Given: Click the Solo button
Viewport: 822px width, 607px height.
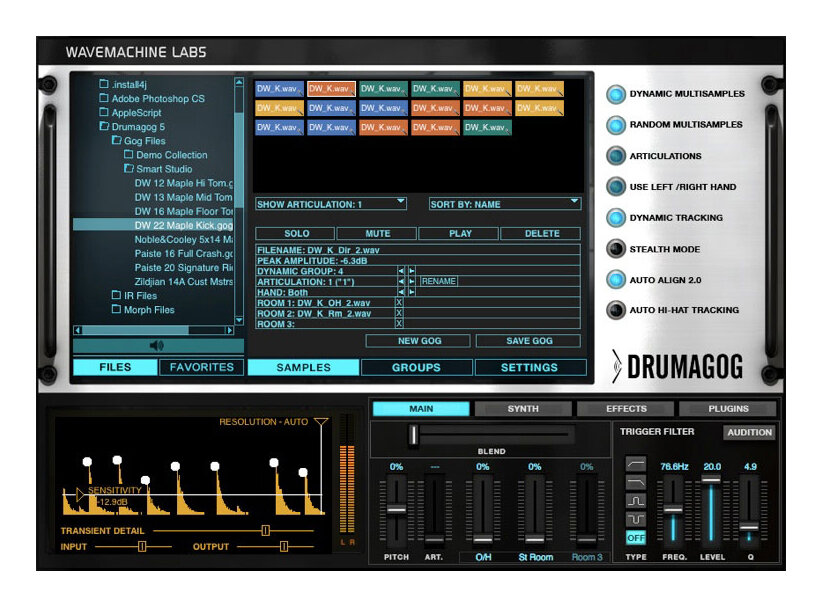Looking at the screenshot, I should [296, 233].
